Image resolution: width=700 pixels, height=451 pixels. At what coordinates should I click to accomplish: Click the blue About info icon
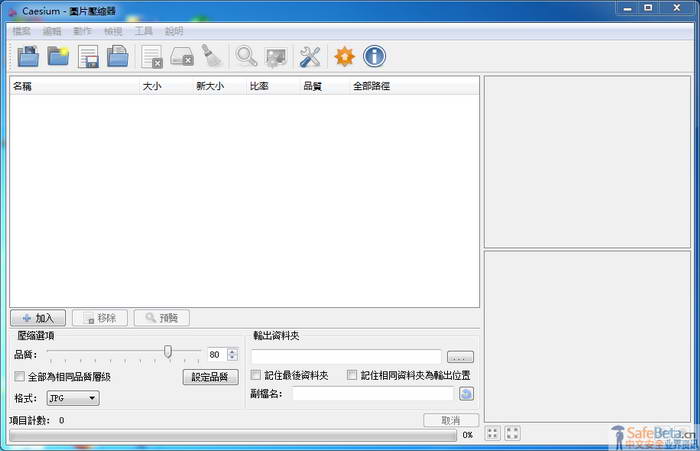pos(374,56)
